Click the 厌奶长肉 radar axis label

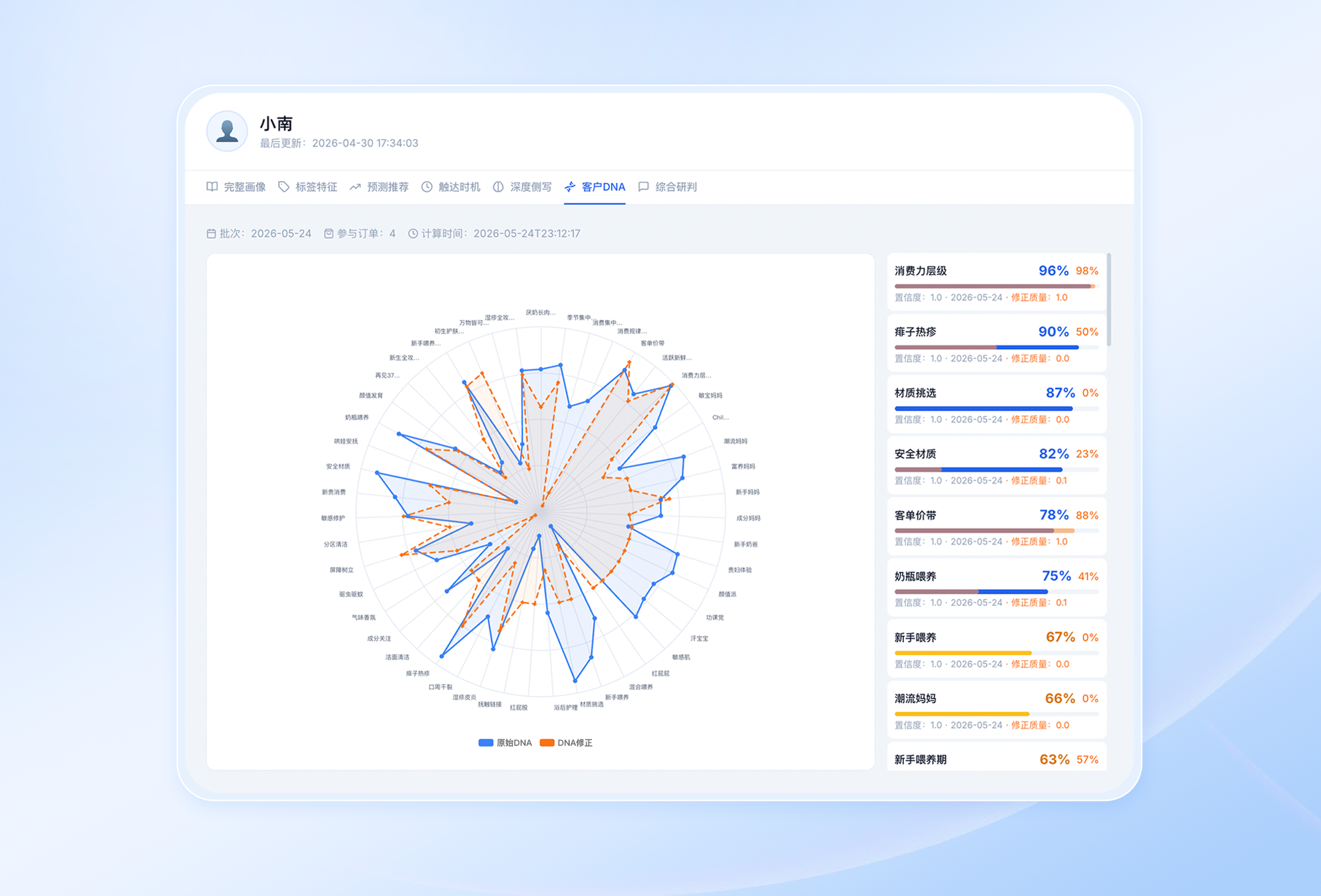coord(540,312)
